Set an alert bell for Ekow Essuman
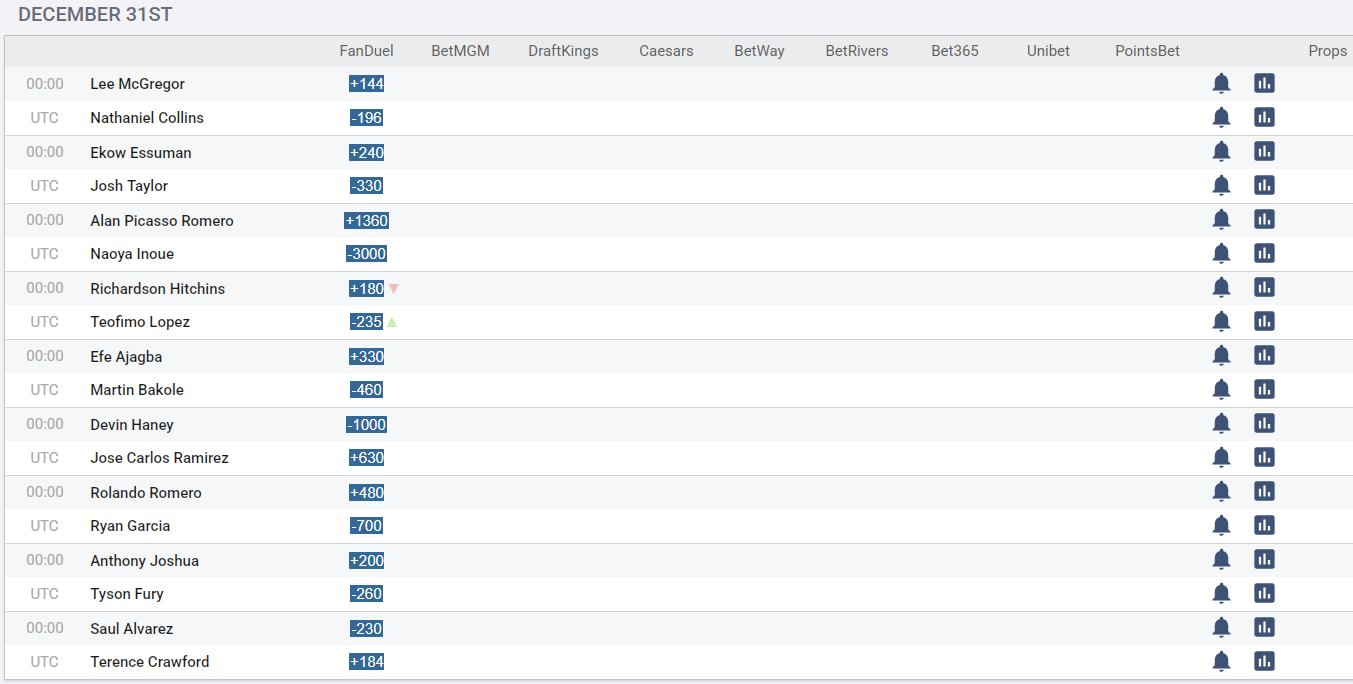 (x=1221, y=152)
